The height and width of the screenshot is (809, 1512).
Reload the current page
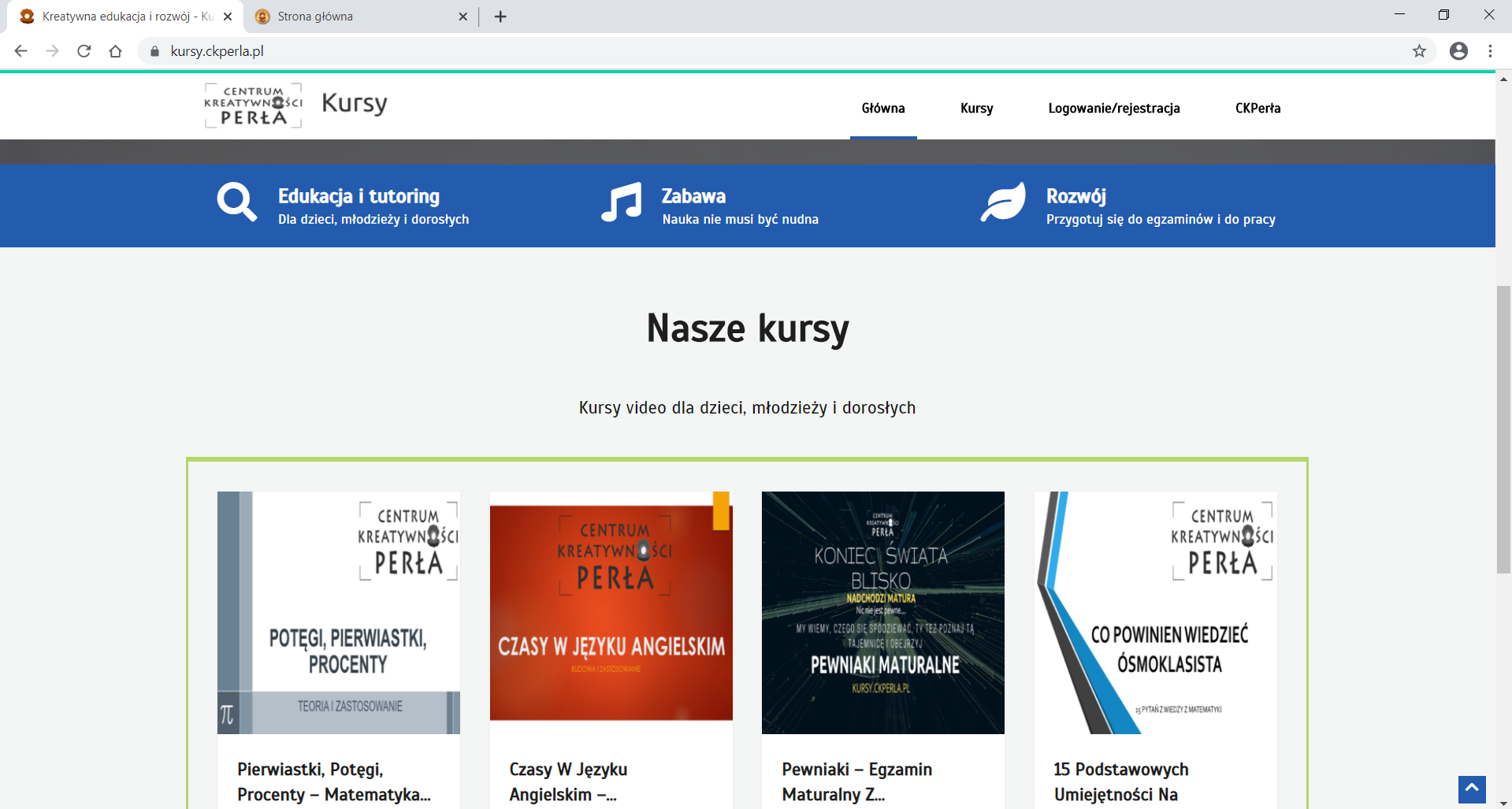pos(84,51)
